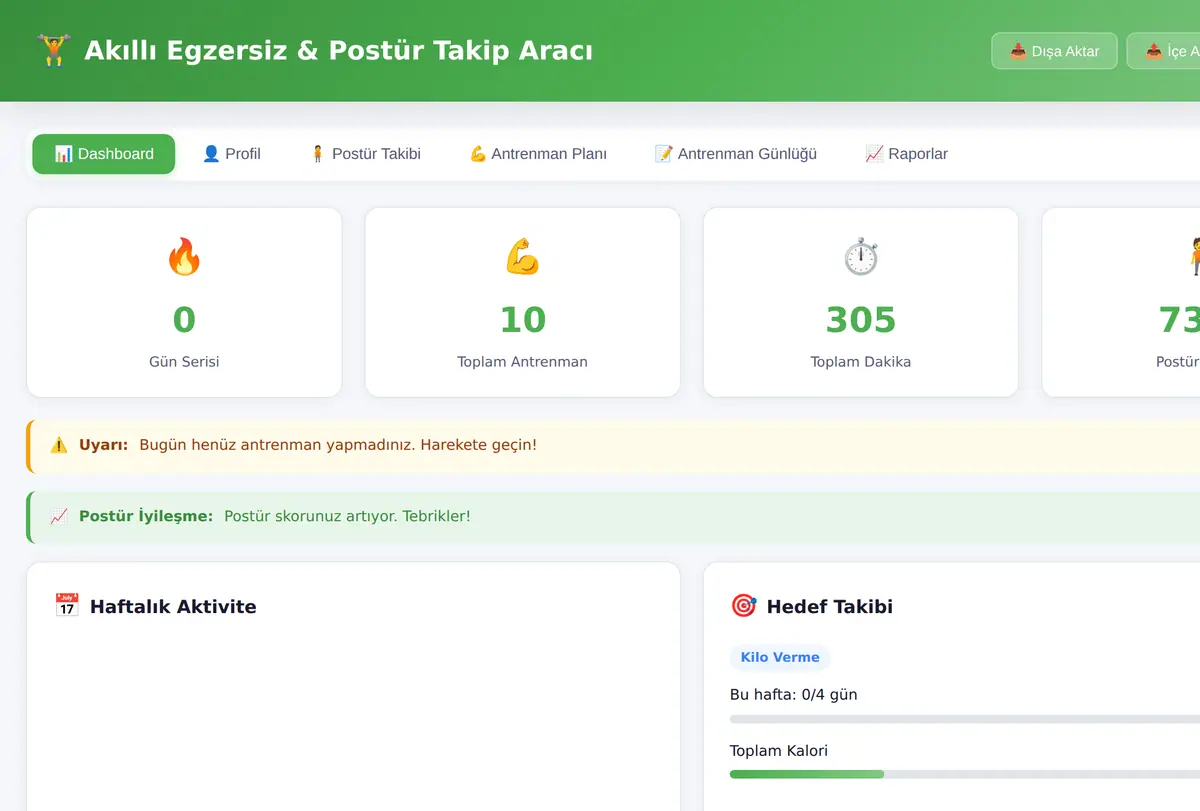1200x811 pixels.
Task: Click the 'Toplam Kalori' label
Action: point(779,751)
